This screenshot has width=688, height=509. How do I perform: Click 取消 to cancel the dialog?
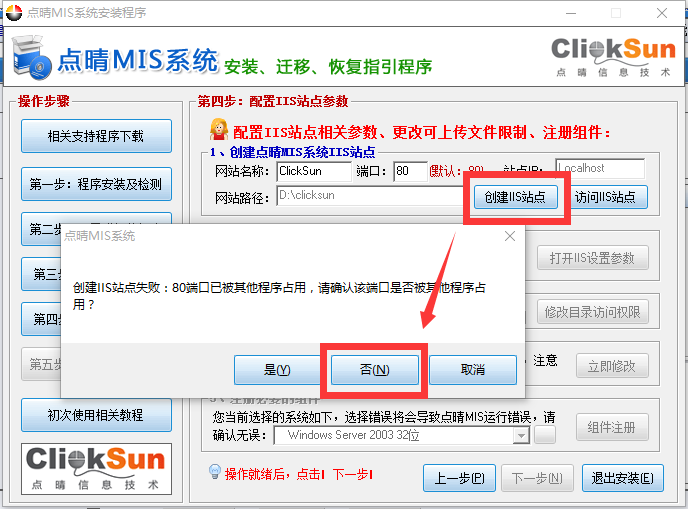tap(472, 370)
